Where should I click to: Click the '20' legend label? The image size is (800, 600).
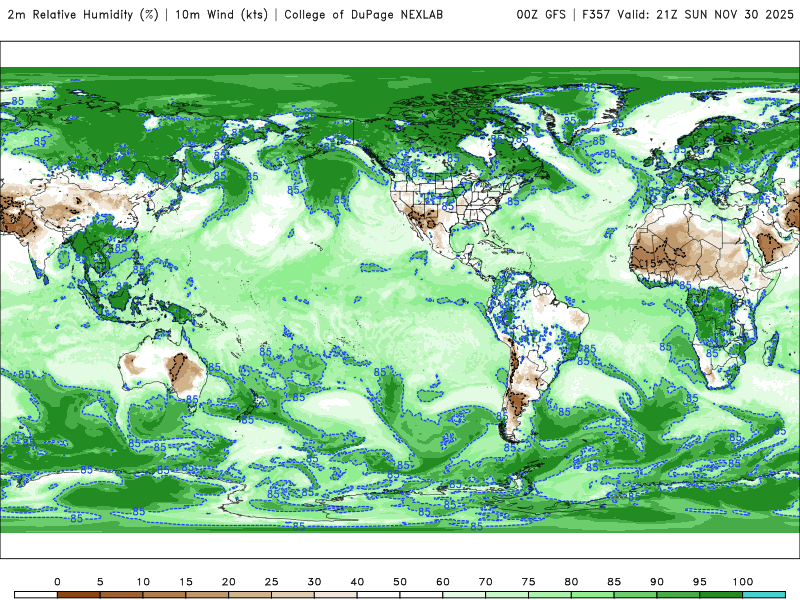(x=229, y=582)
